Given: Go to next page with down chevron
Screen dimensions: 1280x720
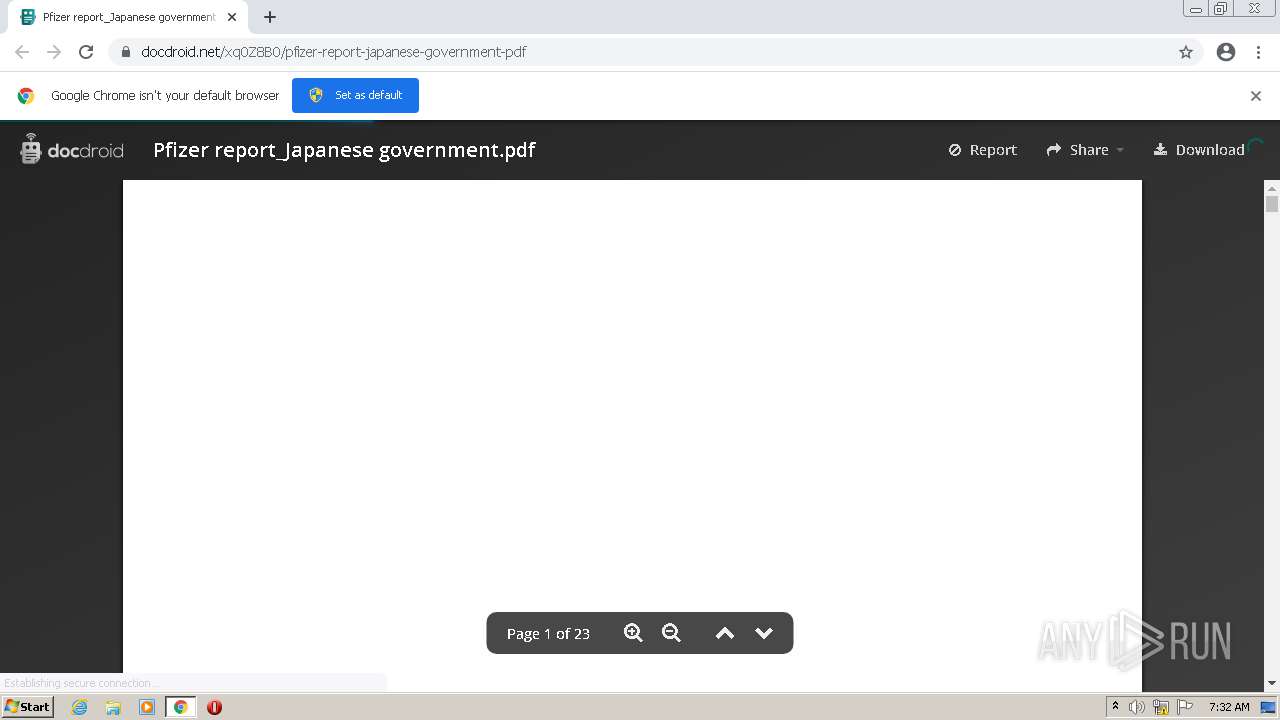Looking at the screenshot, I should (764, 633).
